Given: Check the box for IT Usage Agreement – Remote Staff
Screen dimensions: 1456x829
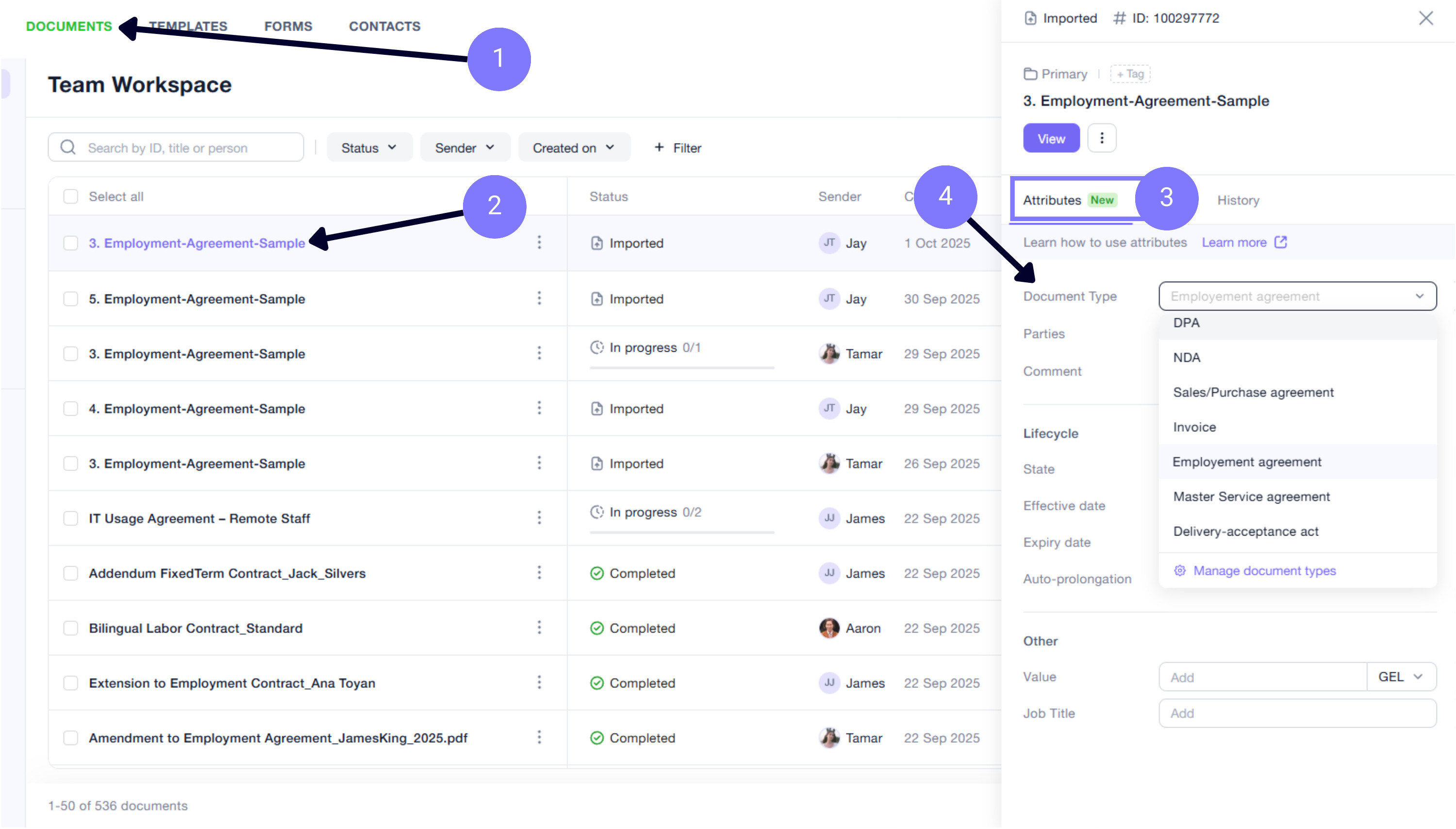Looking at the screenshot, I should point(71,518).
